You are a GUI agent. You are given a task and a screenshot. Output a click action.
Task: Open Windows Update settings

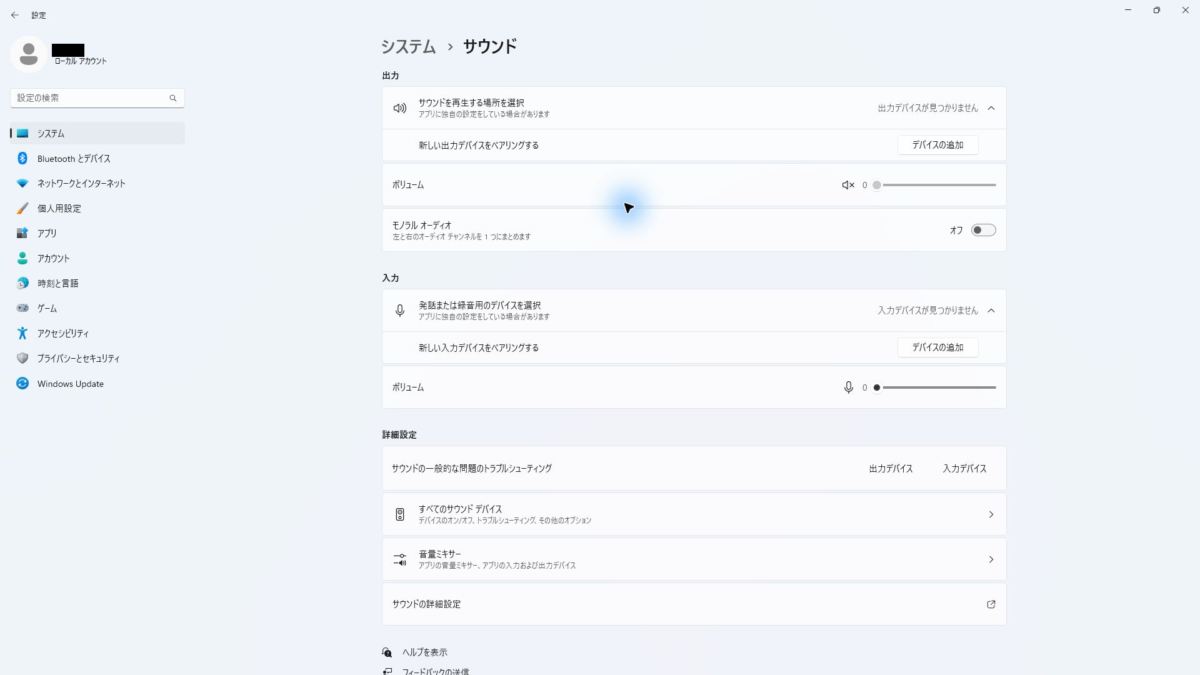pos(98,383)
